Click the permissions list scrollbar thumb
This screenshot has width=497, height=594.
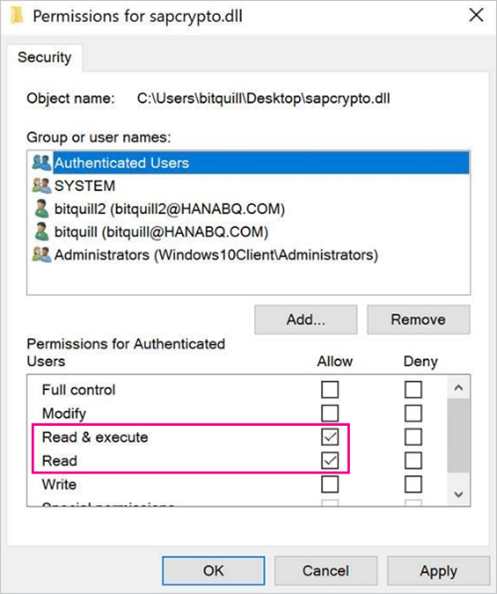click(458, 436)
